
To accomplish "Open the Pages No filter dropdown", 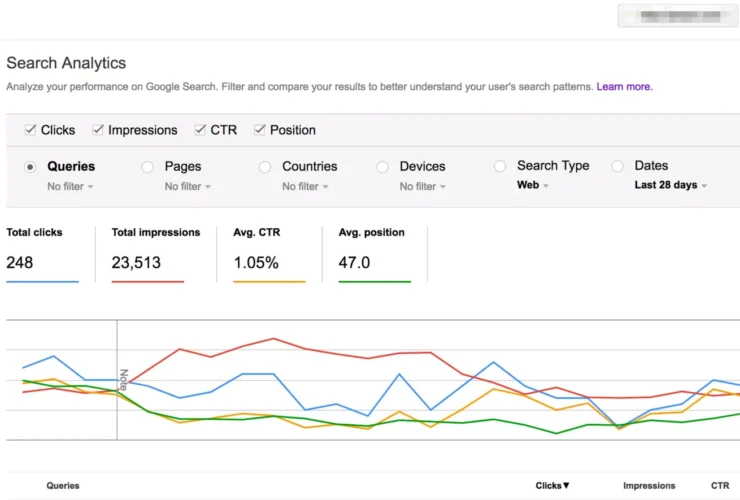I will (187, 186).
